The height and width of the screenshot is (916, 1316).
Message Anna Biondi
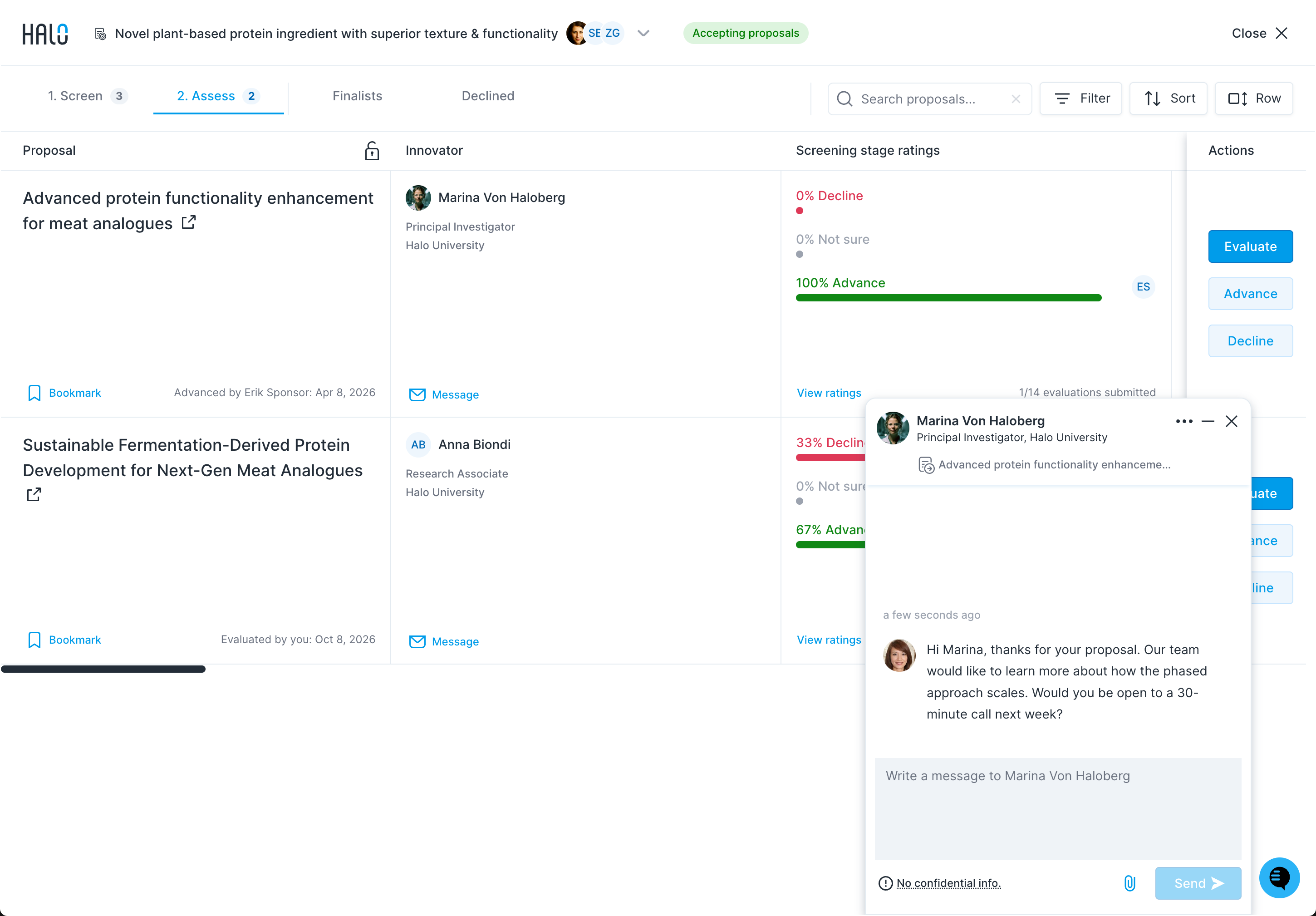pos(444,641)
